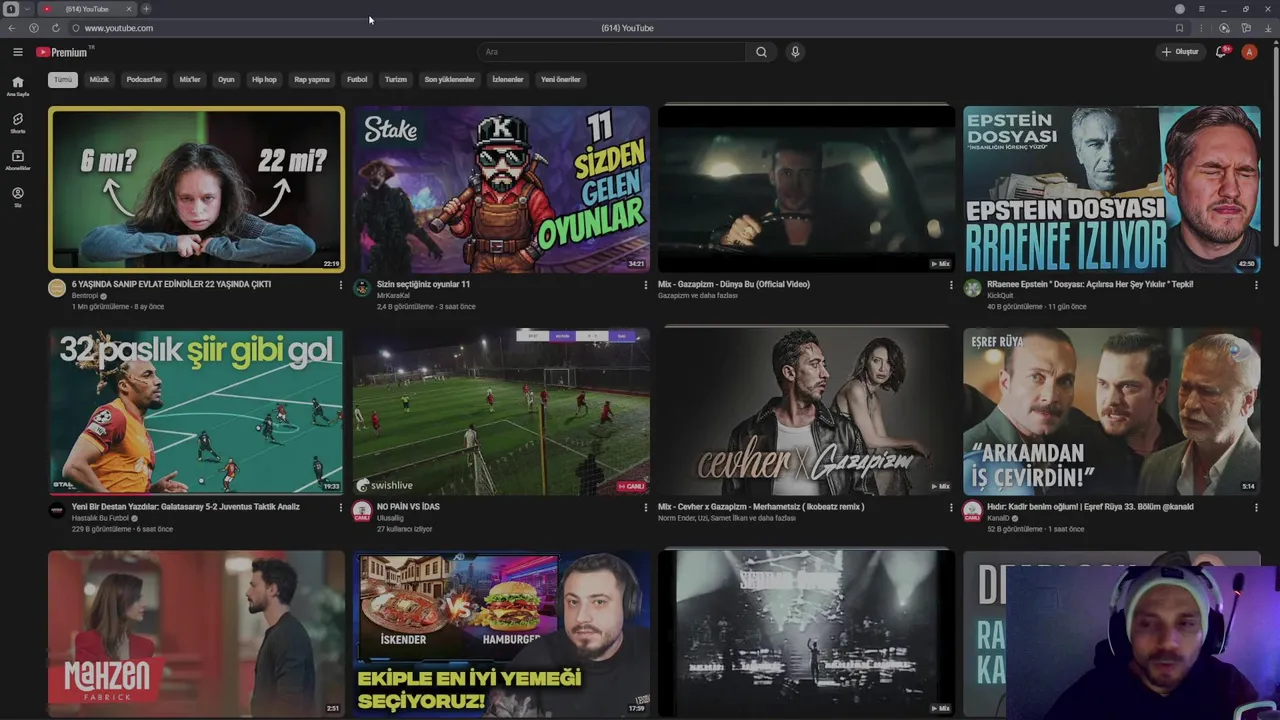Select the Son yüklenenler chip
The image size is (1280, 720).
pyautogui.click(x=449, y=79)
